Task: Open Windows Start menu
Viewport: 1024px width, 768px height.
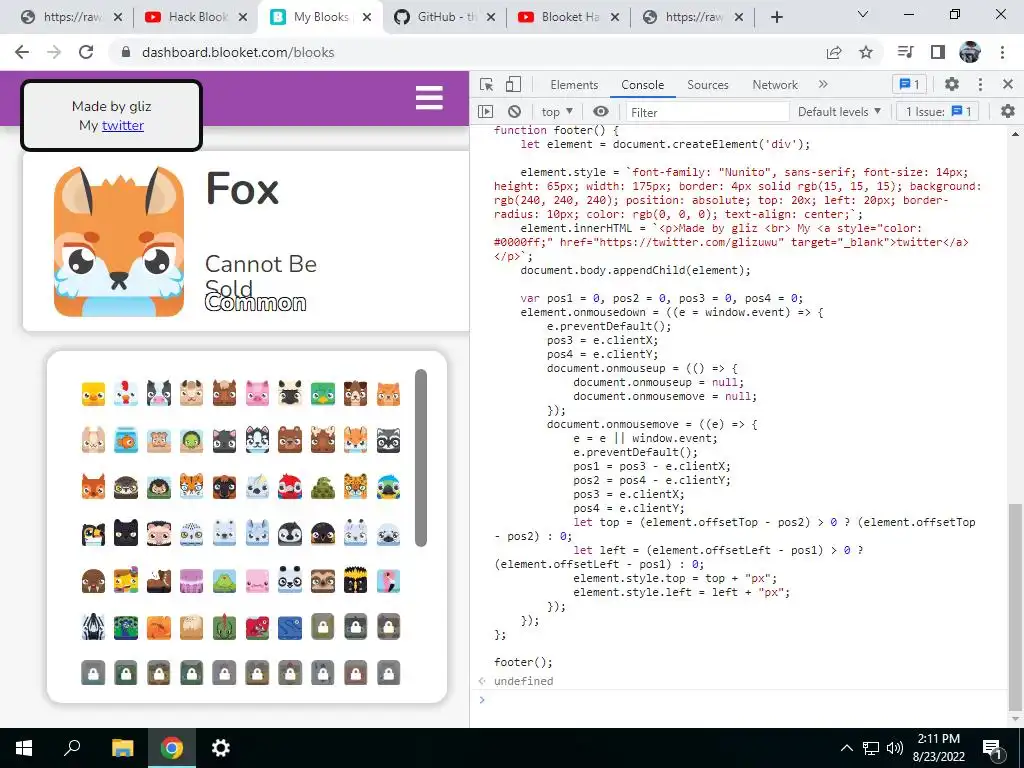Action: click(x=24, y=748)
